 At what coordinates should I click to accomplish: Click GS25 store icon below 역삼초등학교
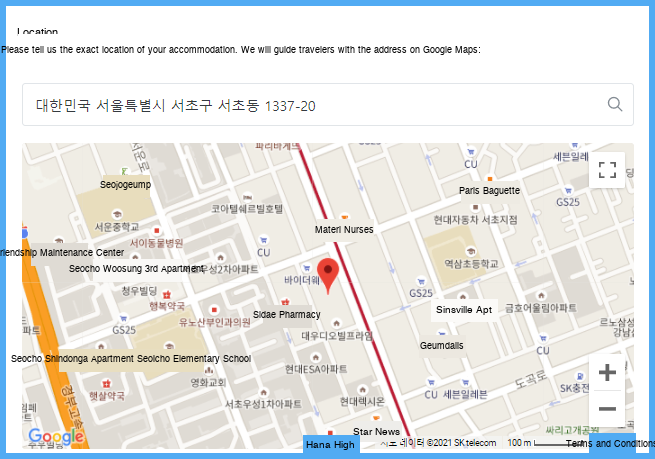click(421, 281)
